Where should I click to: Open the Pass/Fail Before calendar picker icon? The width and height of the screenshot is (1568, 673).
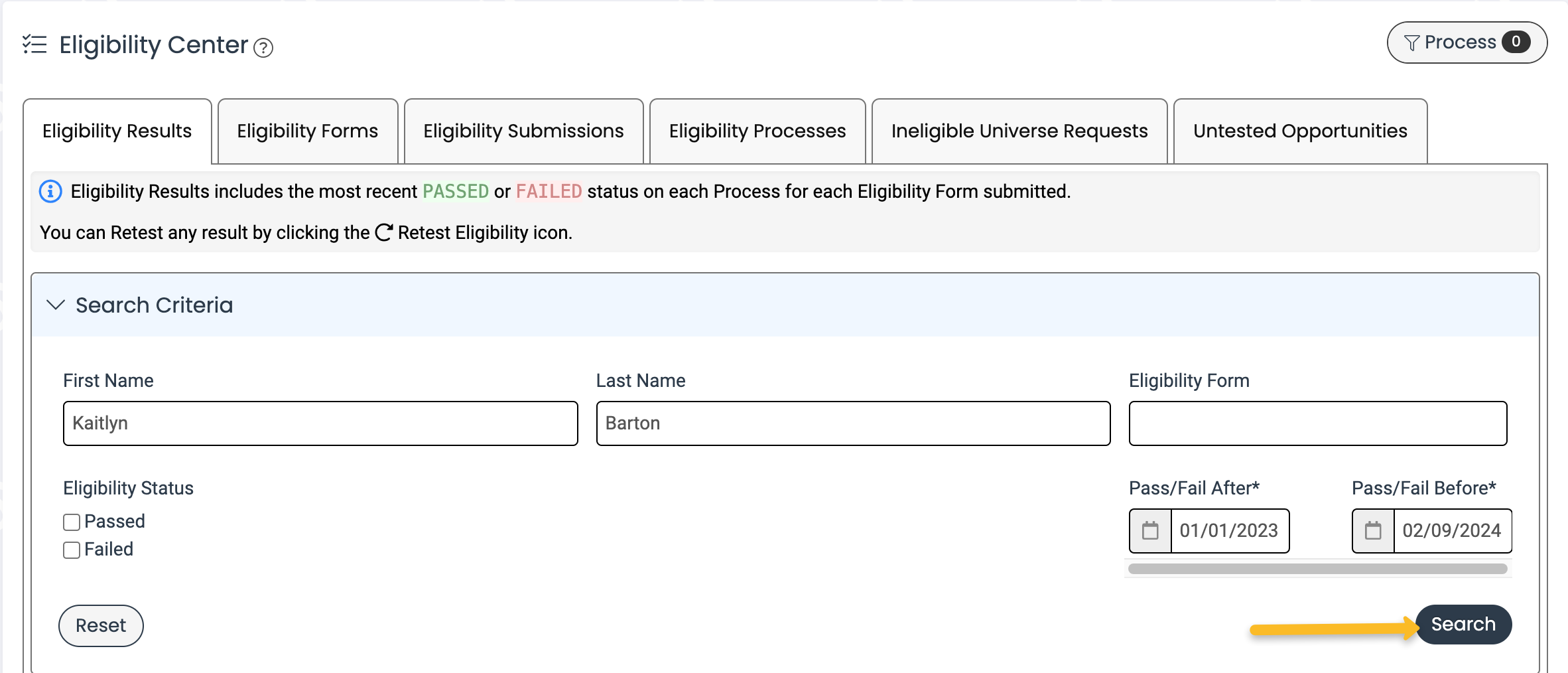[1373, 531]
